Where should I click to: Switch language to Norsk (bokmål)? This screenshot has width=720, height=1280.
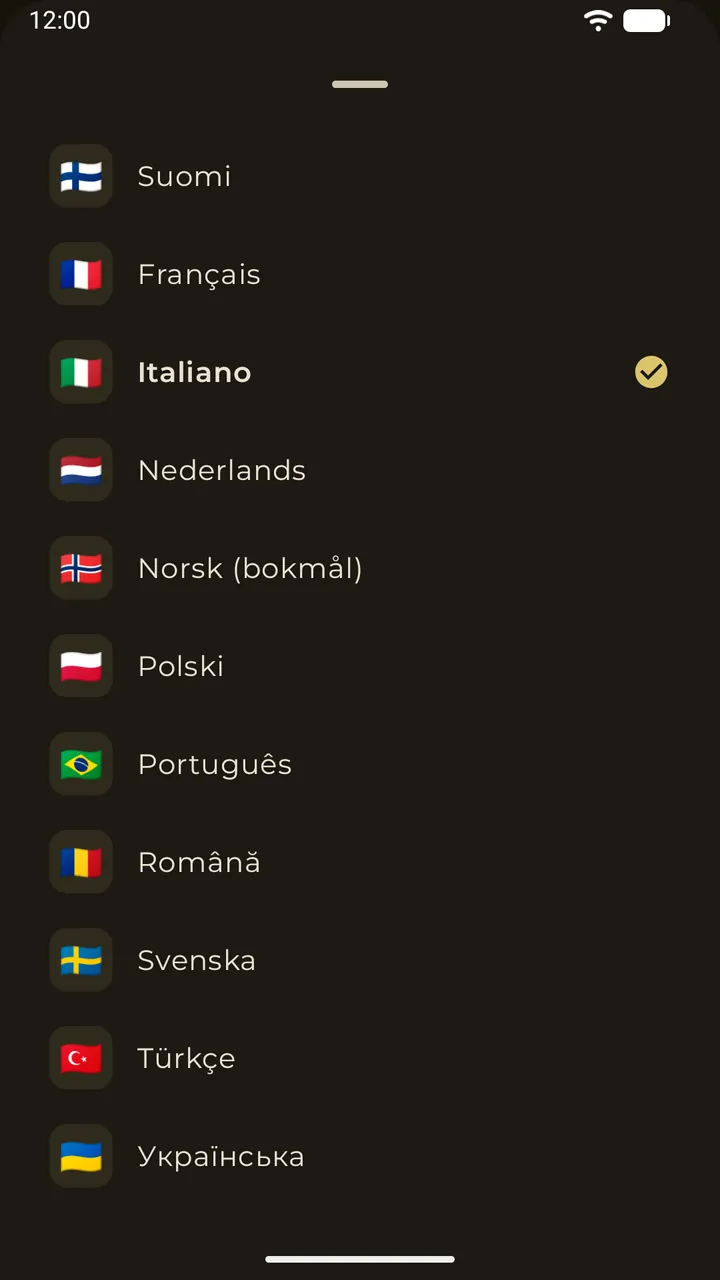360,568
